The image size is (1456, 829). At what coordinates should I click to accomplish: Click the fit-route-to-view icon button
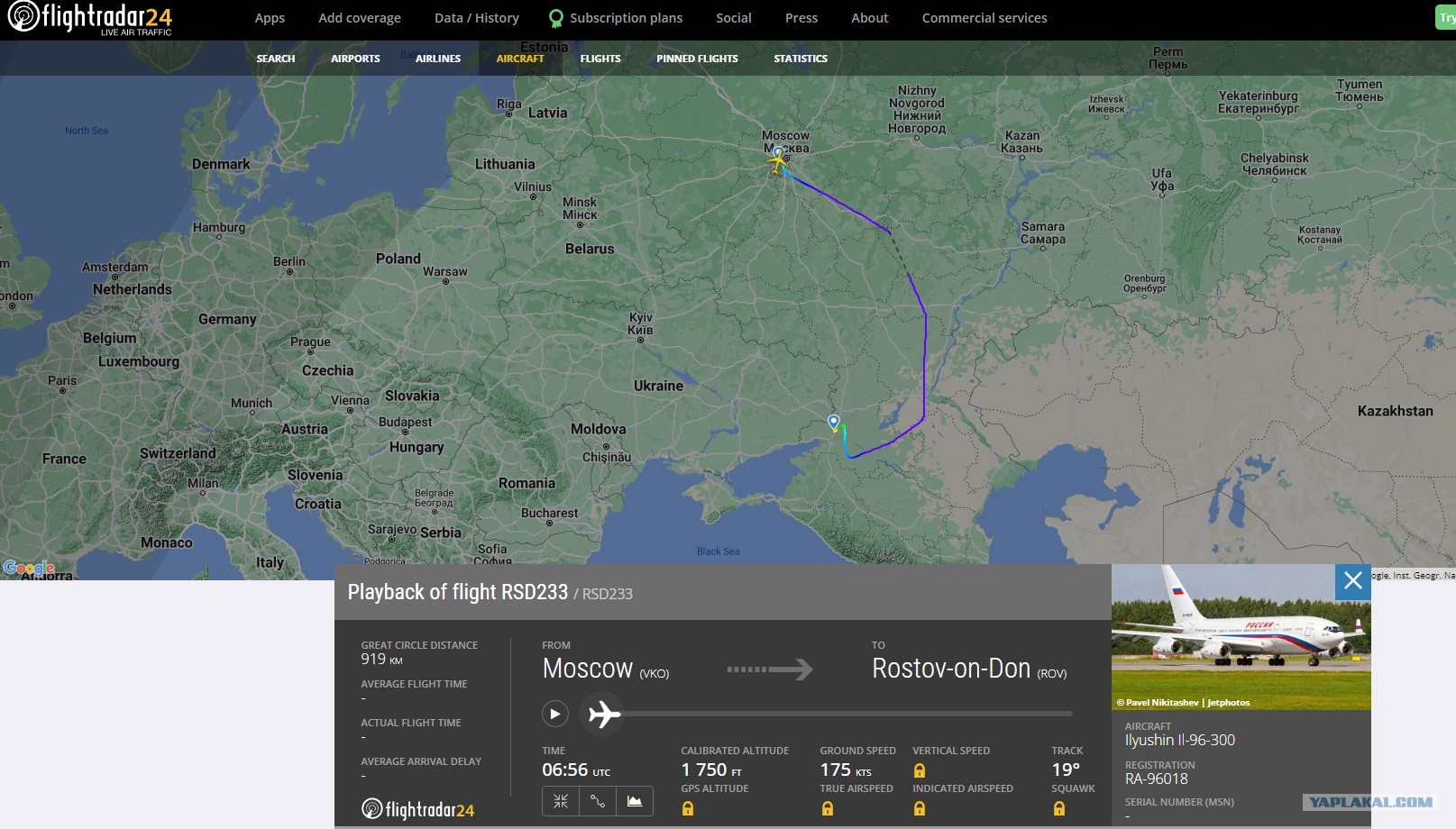[561, 801]
